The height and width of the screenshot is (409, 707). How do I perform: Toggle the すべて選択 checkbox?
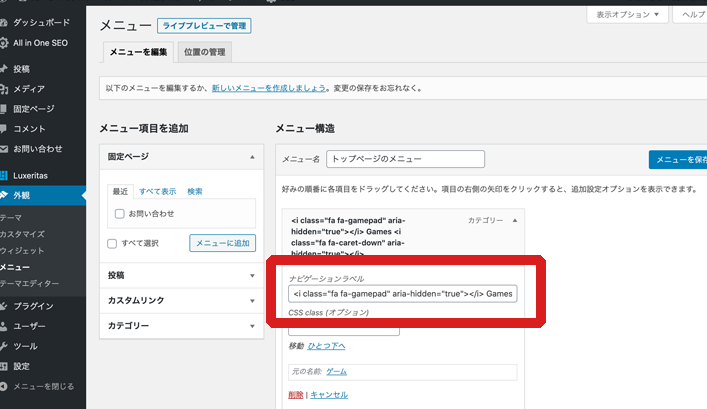112,243
